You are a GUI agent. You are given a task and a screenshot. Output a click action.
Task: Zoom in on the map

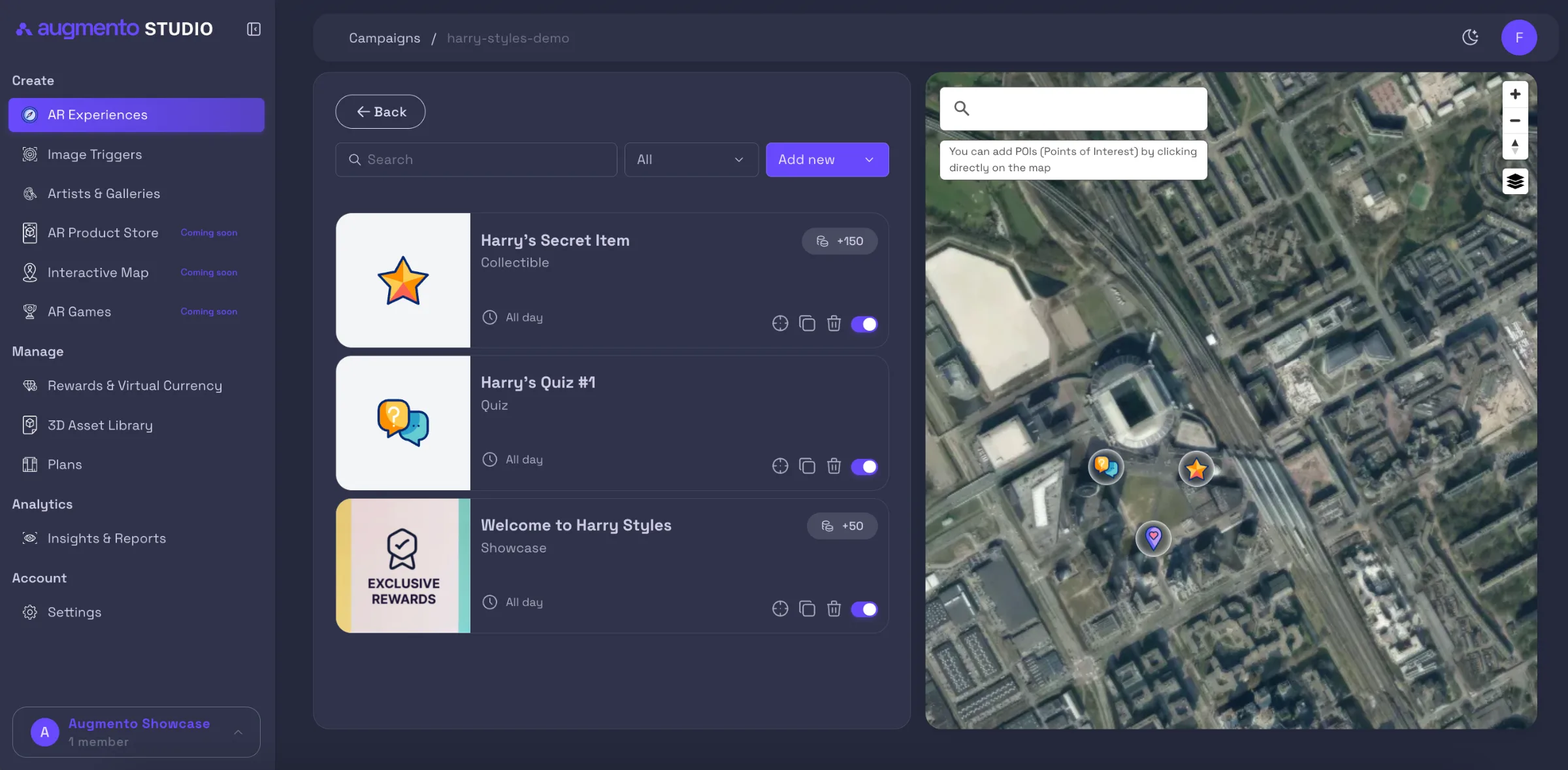click(1515, 94)
